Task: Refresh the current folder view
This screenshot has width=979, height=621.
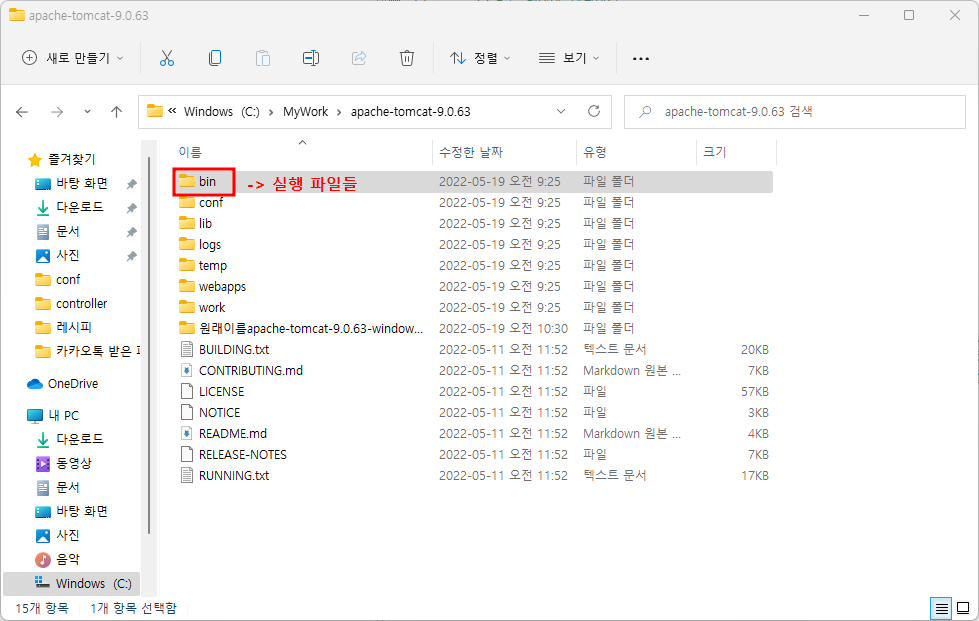Action: coord(594,111)
